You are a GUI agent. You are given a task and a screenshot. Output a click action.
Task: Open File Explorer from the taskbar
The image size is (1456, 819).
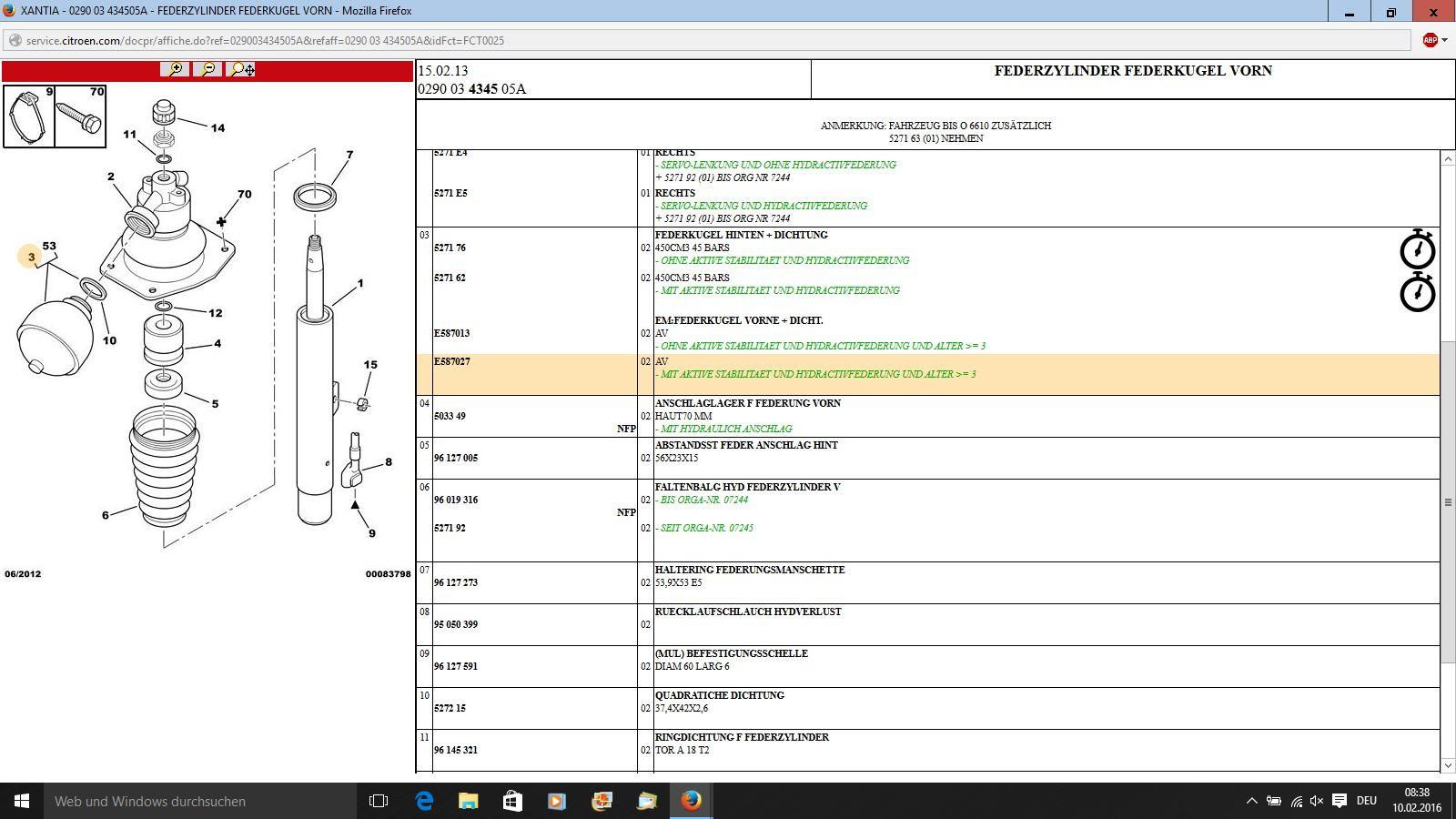[x=468, y=801]
